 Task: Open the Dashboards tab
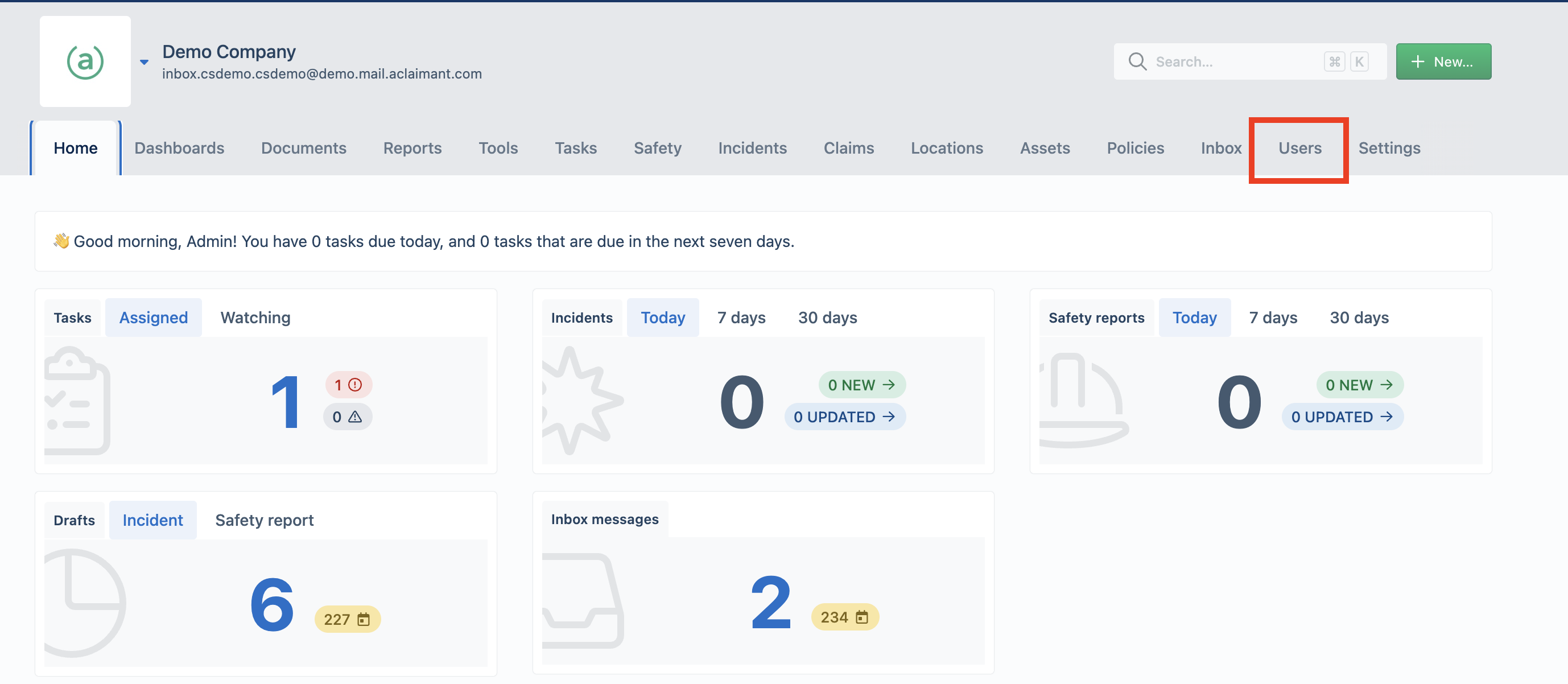(179, 148)
